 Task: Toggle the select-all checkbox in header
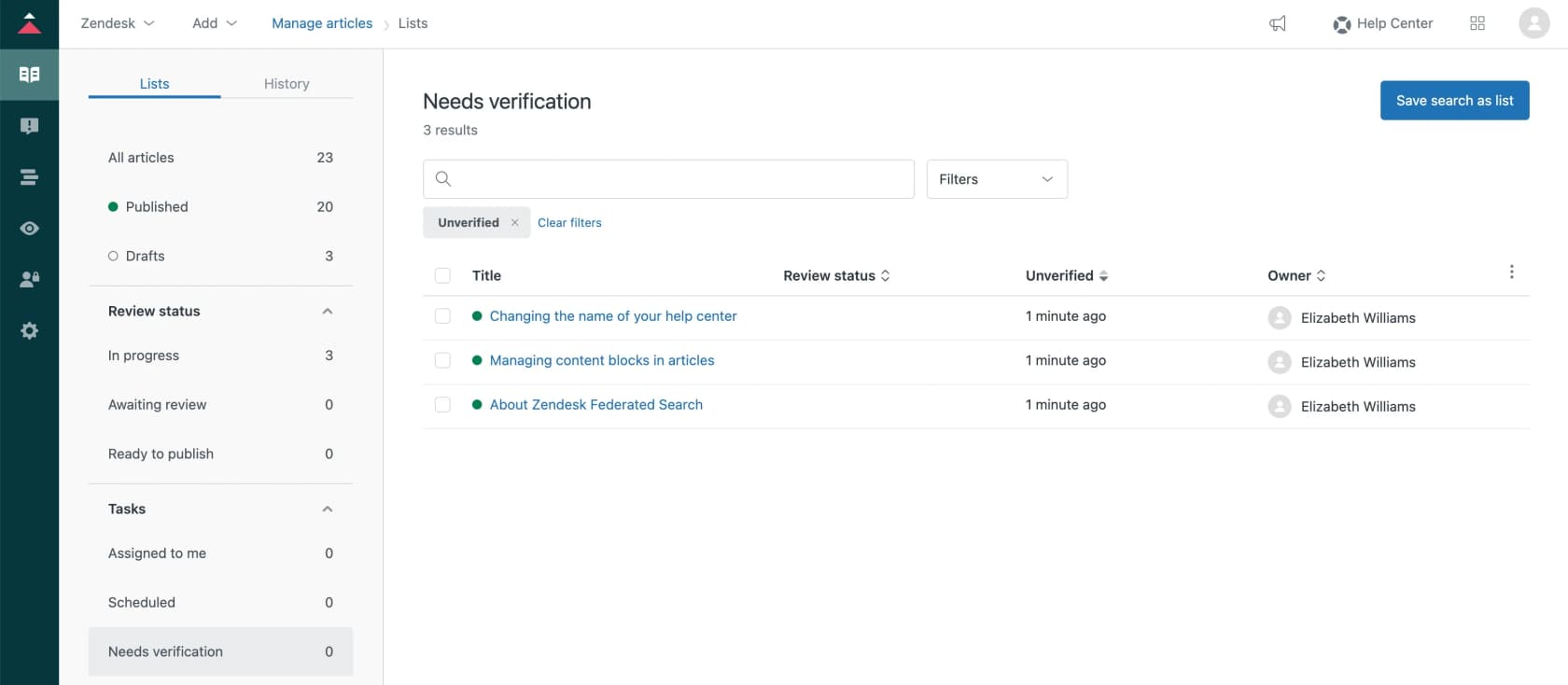[x=442, y=275]
